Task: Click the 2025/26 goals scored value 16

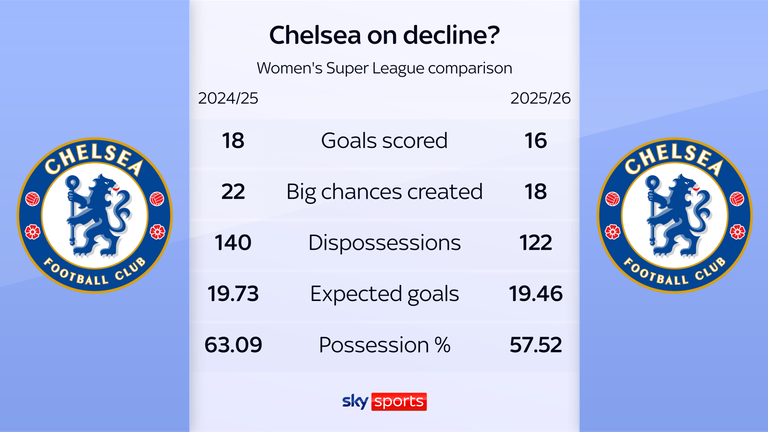Action: [x=536, y=141]
